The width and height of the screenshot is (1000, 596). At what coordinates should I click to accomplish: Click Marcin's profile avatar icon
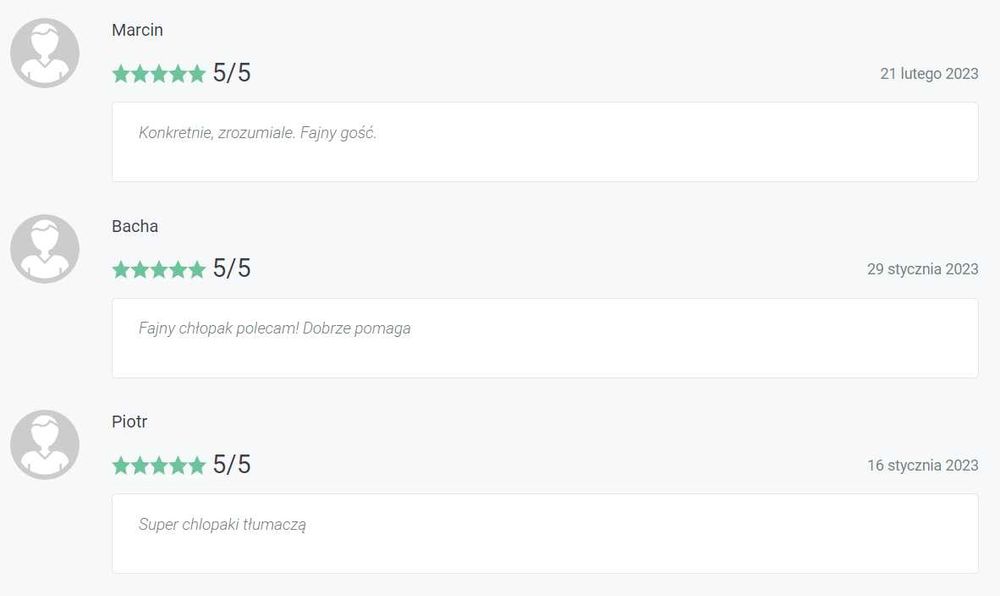tap(45, 53)
